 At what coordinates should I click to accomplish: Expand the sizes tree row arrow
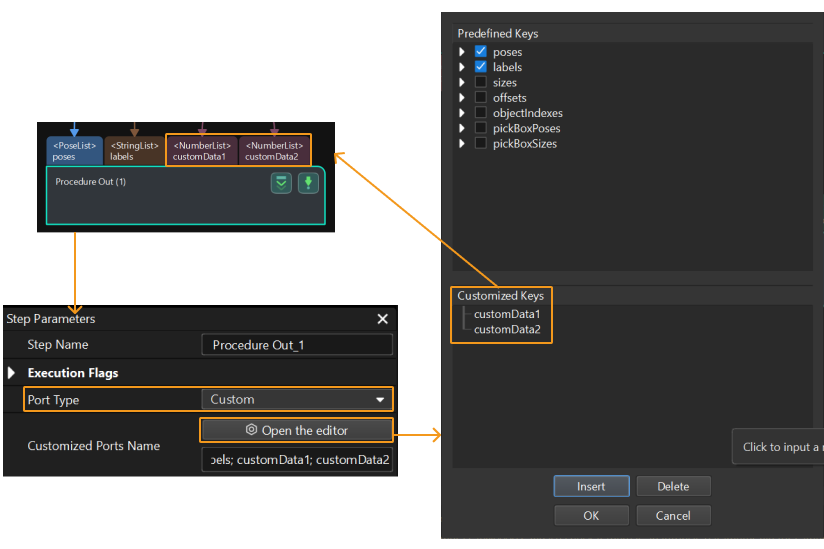[462, 82]
